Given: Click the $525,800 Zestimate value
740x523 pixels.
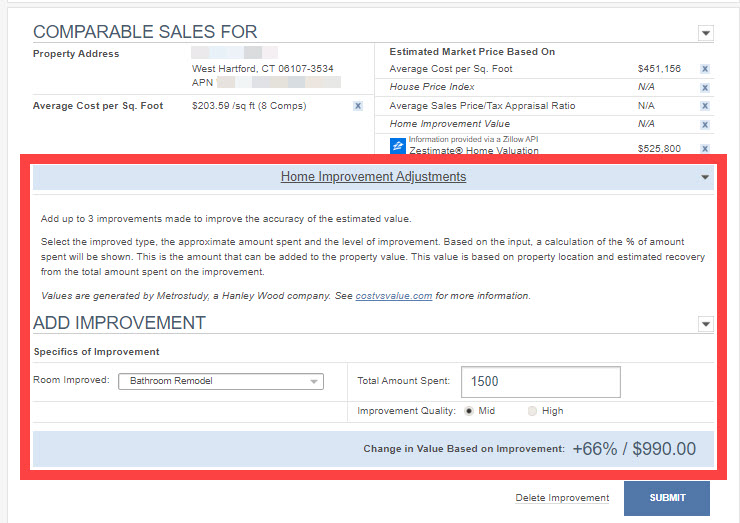Looking at the screenshot, I should 659,149.
